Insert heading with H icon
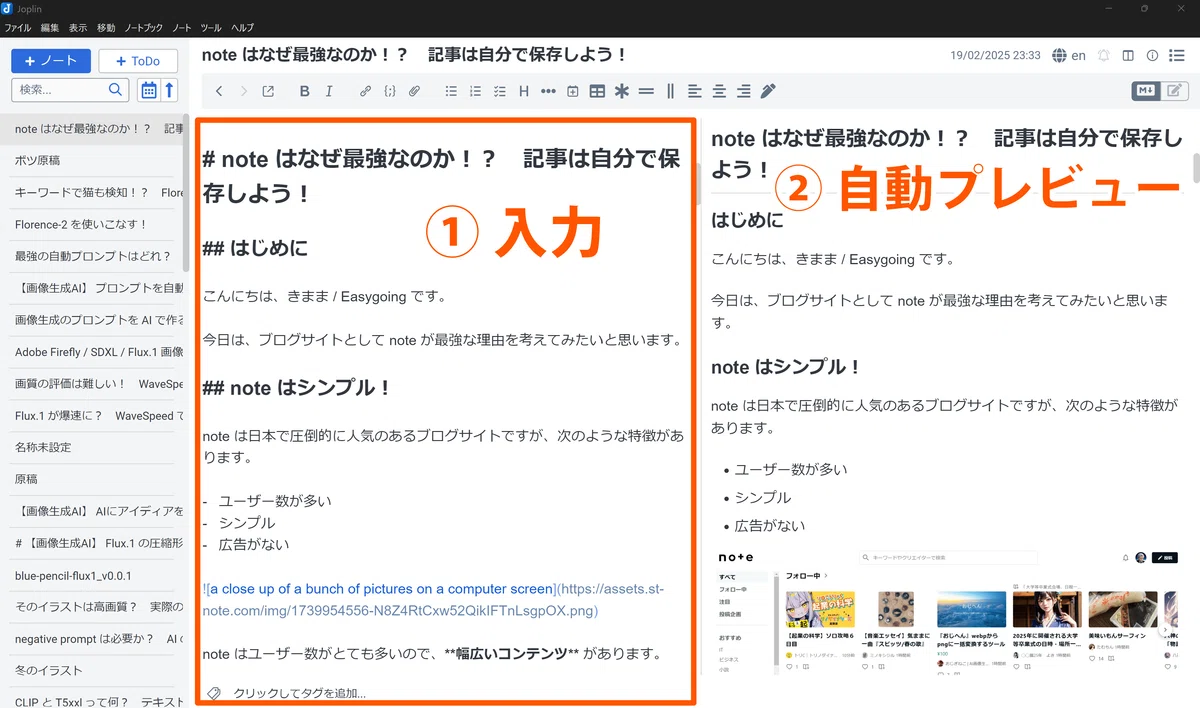The image size is (1200, 708). click(524, 91)
